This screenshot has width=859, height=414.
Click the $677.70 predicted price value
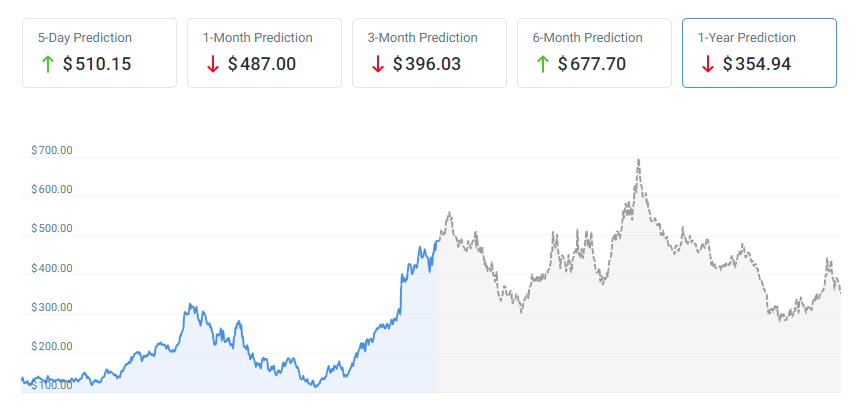(592, 64)
